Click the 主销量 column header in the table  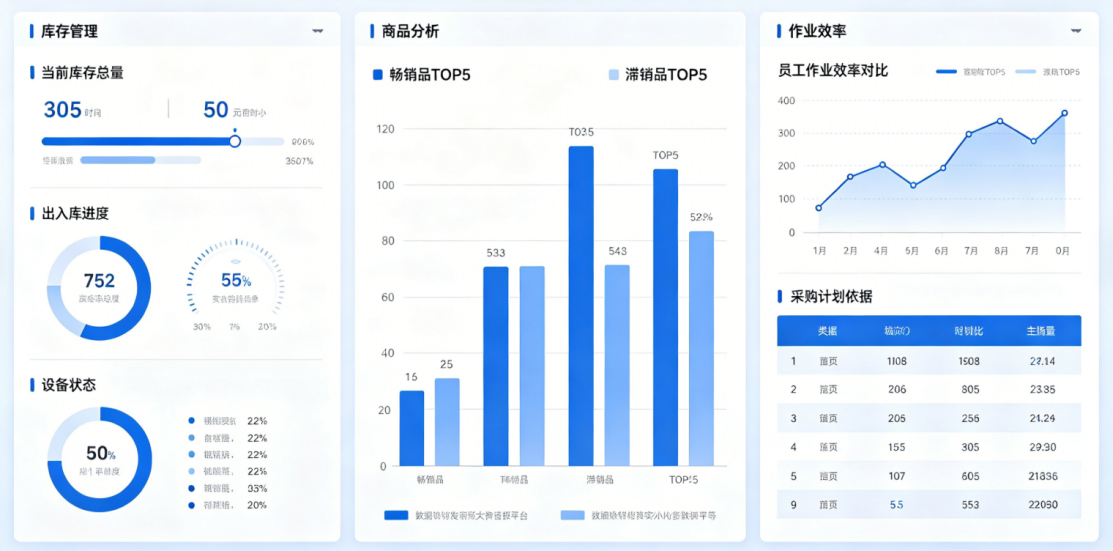(x=1042, y=330)
